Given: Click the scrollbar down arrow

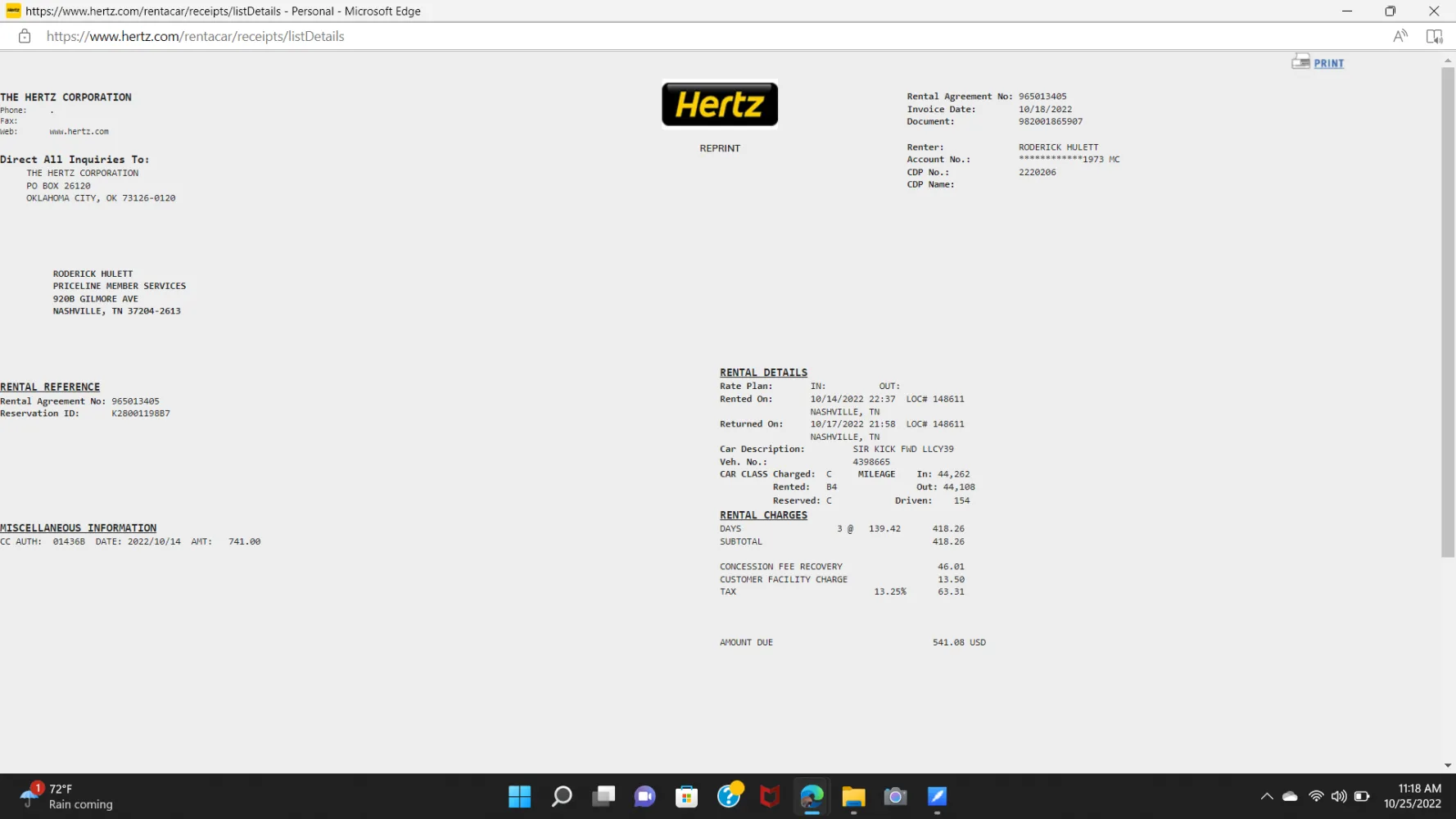Looking at the screenshot, I should point(1448,765).
